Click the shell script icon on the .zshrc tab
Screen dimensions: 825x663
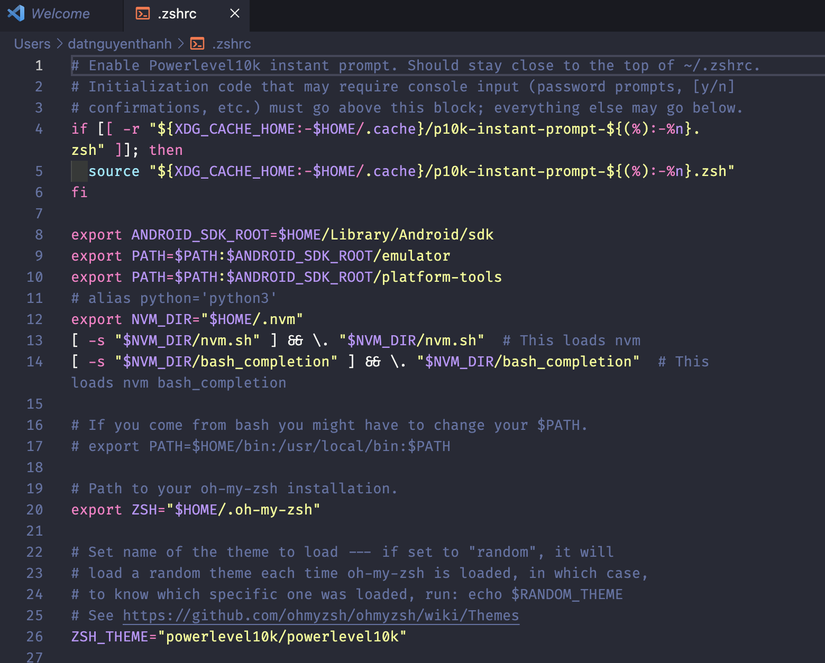[x=143, y=15]
